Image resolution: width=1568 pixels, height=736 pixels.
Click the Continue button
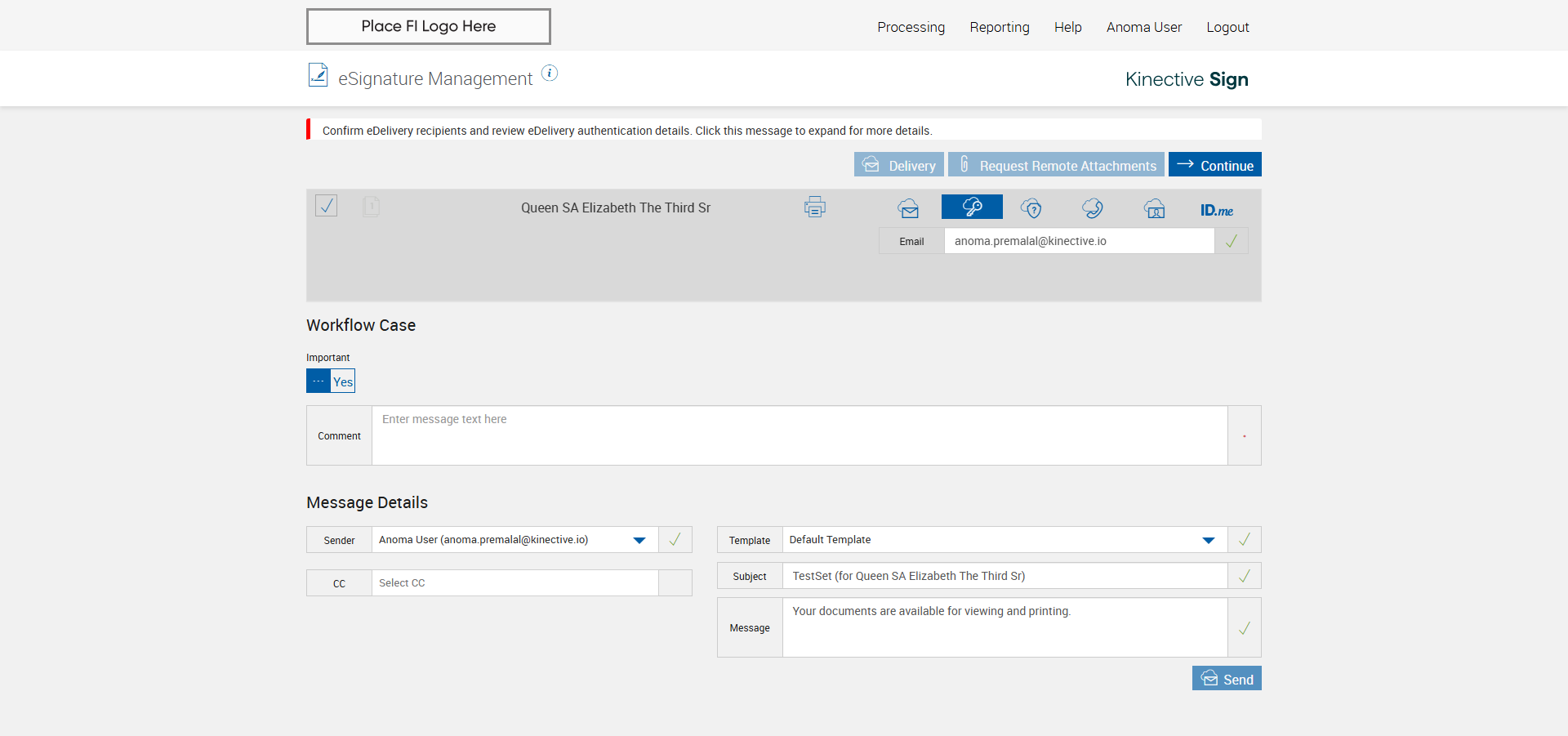1214,165
